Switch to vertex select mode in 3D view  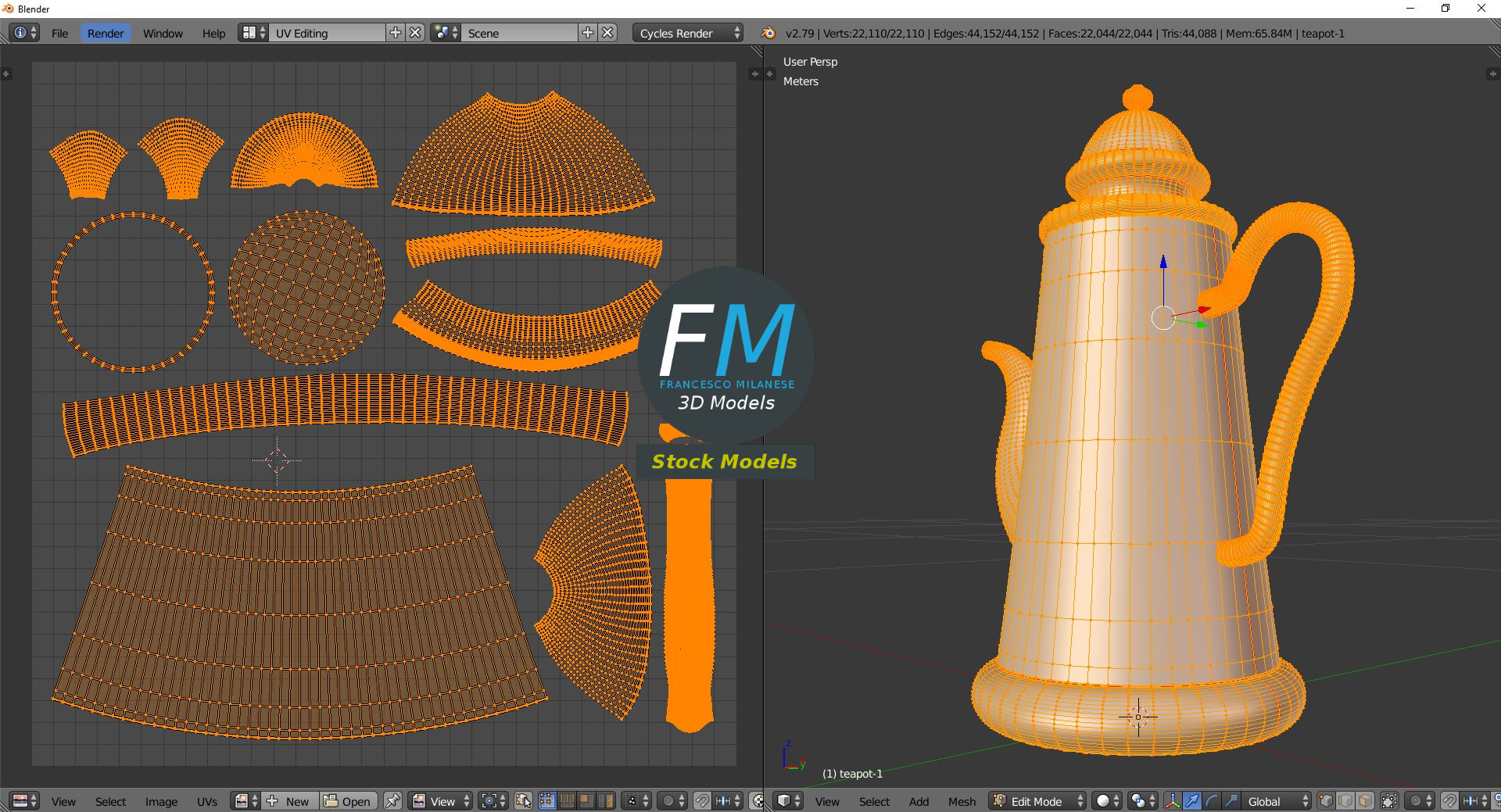coord(1326,801)
